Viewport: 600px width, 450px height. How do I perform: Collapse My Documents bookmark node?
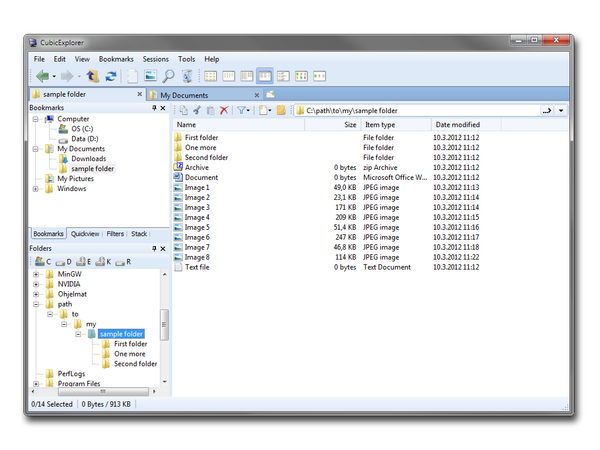(x=36, y=149)
